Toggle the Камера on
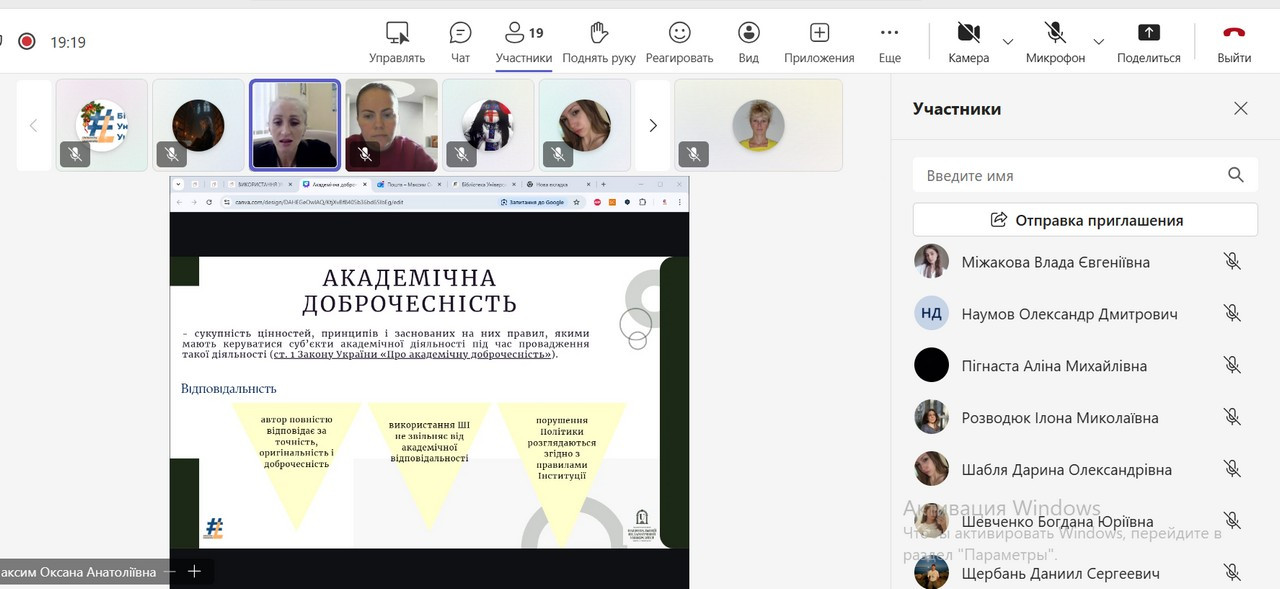Screen dimensions: 1280x589 tap(968, 42)
